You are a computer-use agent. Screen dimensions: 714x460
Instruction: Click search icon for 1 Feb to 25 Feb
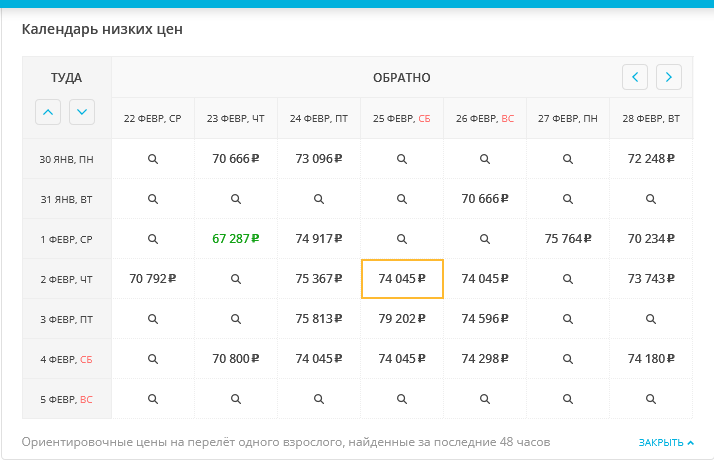402,239
